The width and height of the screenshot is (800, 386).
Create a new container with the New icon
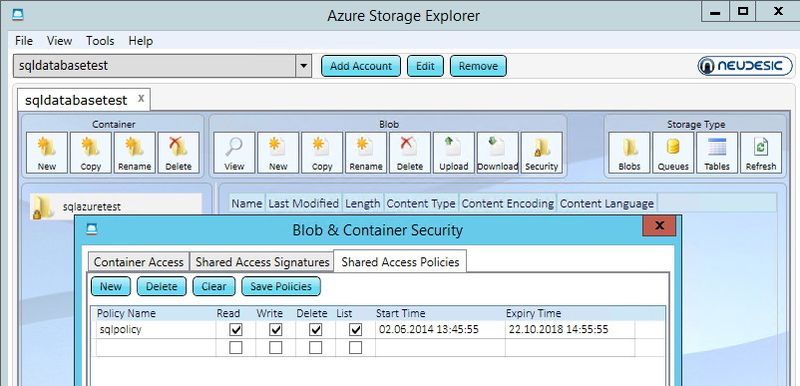click(46, 153)
